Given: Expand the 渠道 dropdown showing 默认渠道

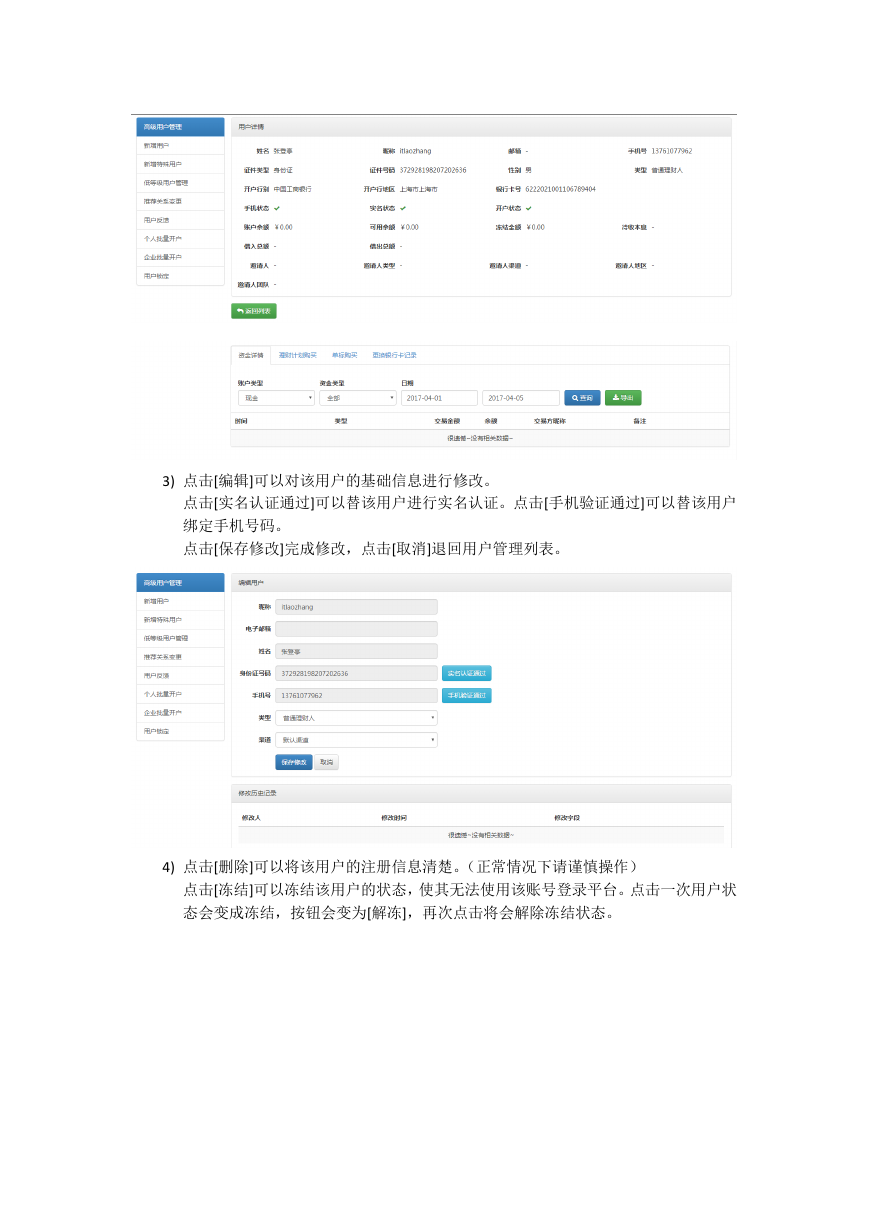Looking at the screenshot, I should tap(356, 740).
